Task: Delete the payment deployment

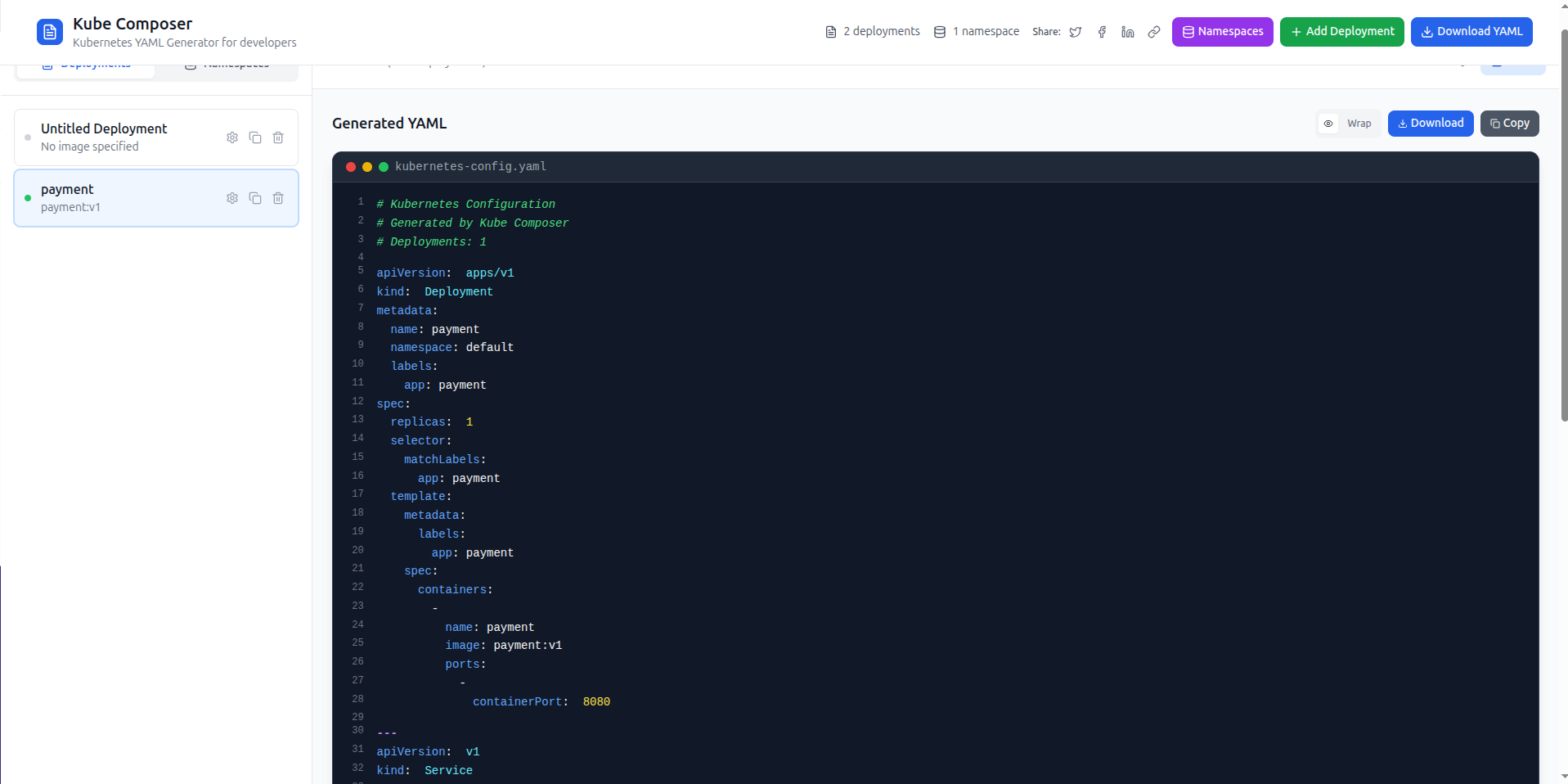Action: point(278,198)
